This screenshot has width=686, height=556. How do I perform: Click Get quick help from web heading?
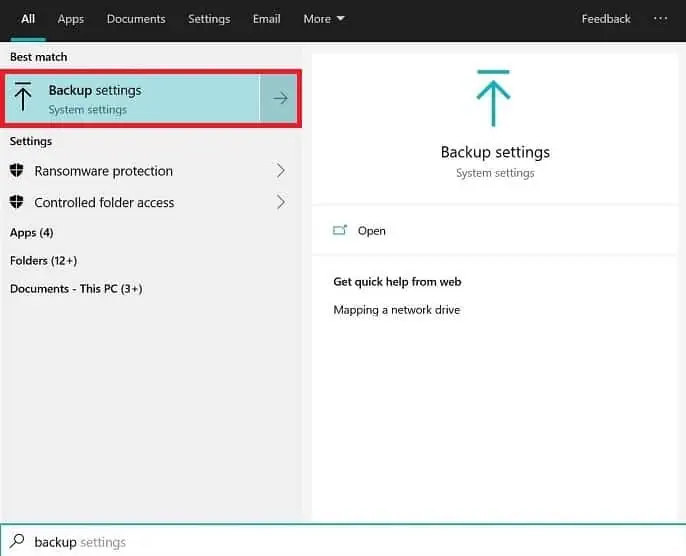point(397,282)
